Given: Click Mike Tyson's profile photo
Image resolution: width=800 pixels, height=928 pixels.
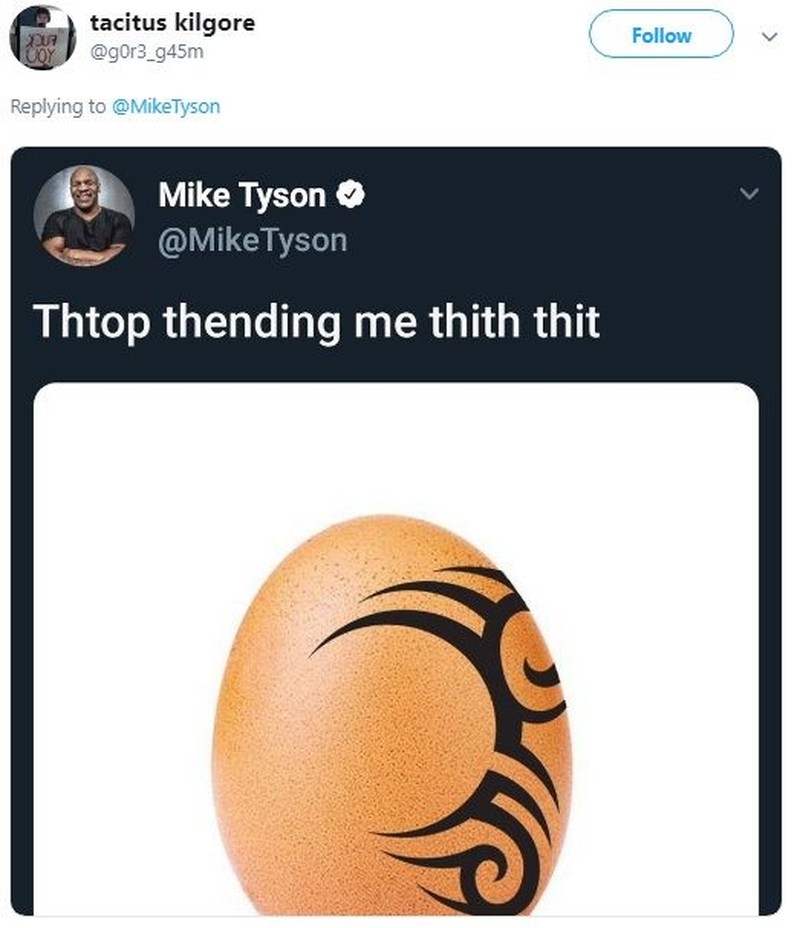Looking at the screenshot, I should point(84,216).
